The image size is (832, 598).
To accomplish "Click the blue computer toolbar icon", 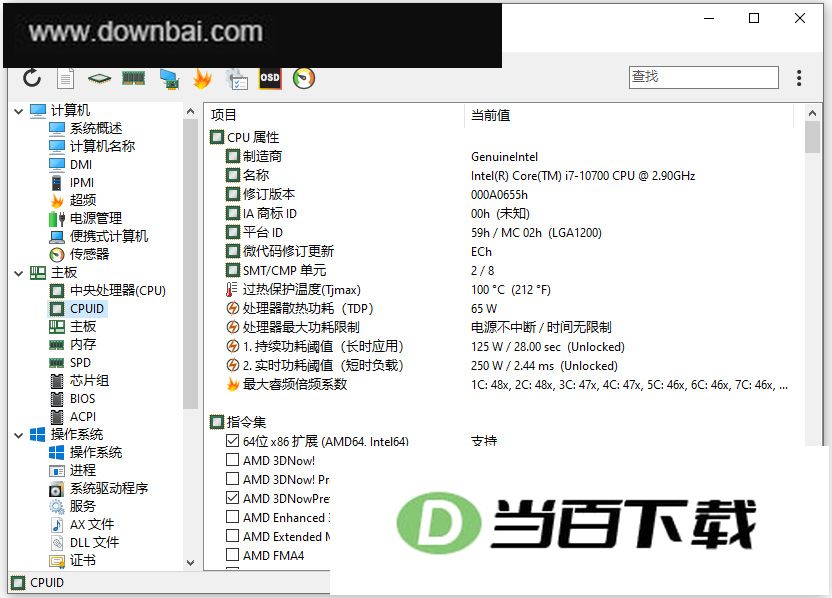I will tap(169, 79).
